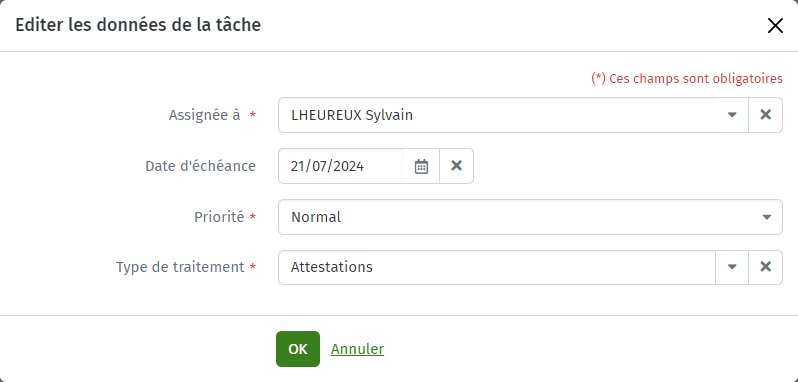Close the Editer les données dialog
This screenshot has height=382, width=798.
(775, 26)
